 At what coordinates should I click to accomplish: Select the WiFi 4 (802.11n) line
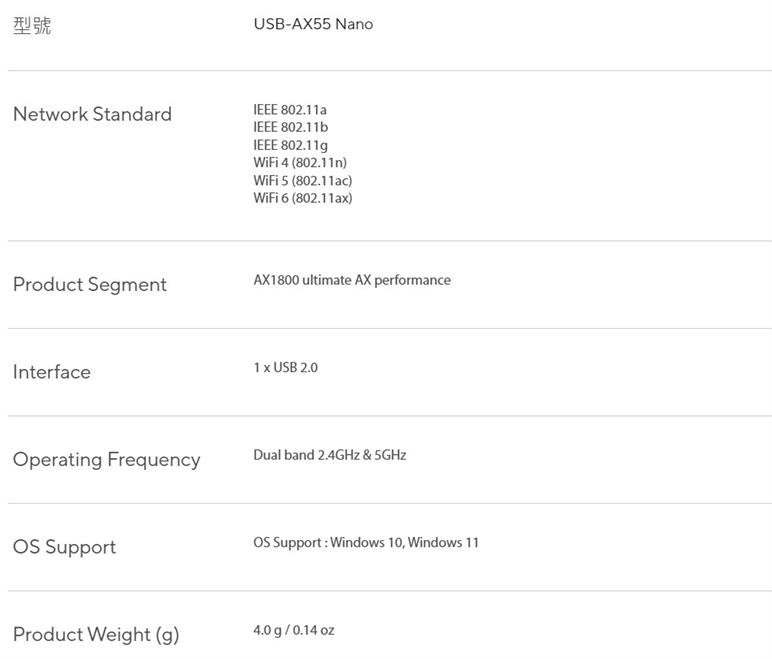click(x=300, y=162)
